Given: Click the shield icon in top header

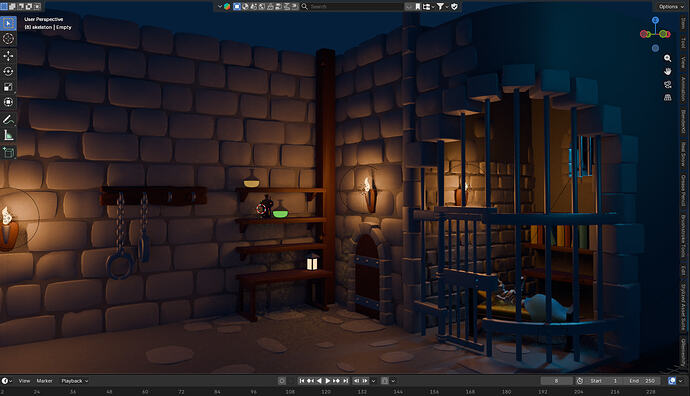Looking at the screenshot, I should tap(455, 7).
